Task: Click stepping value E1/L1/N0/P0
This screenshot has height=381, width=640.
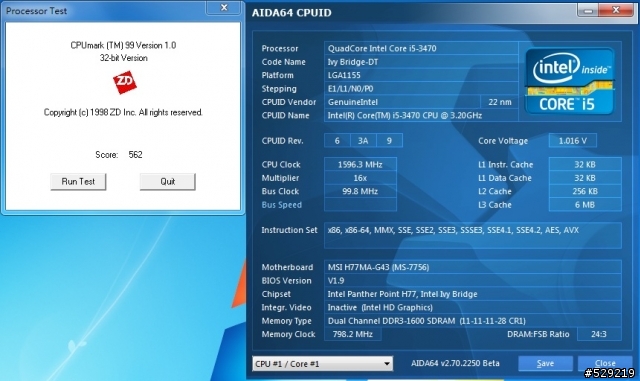Action: click(x=421, y=89)
